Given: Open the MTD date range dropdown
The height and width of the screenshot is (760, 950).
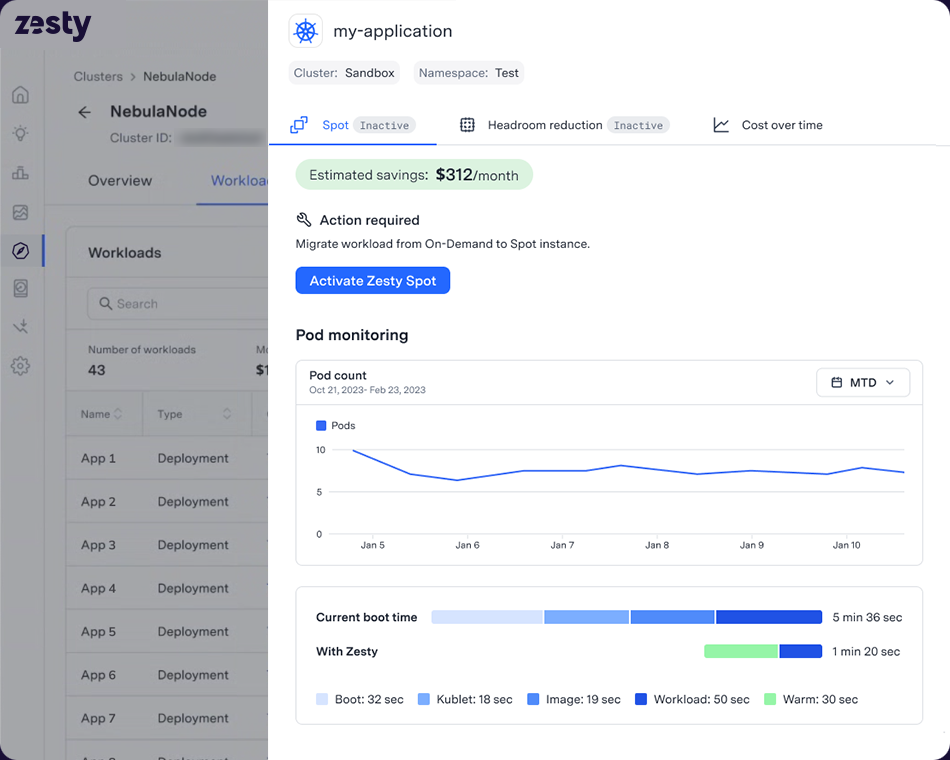Looking at the screenshot, I should 863,382.
